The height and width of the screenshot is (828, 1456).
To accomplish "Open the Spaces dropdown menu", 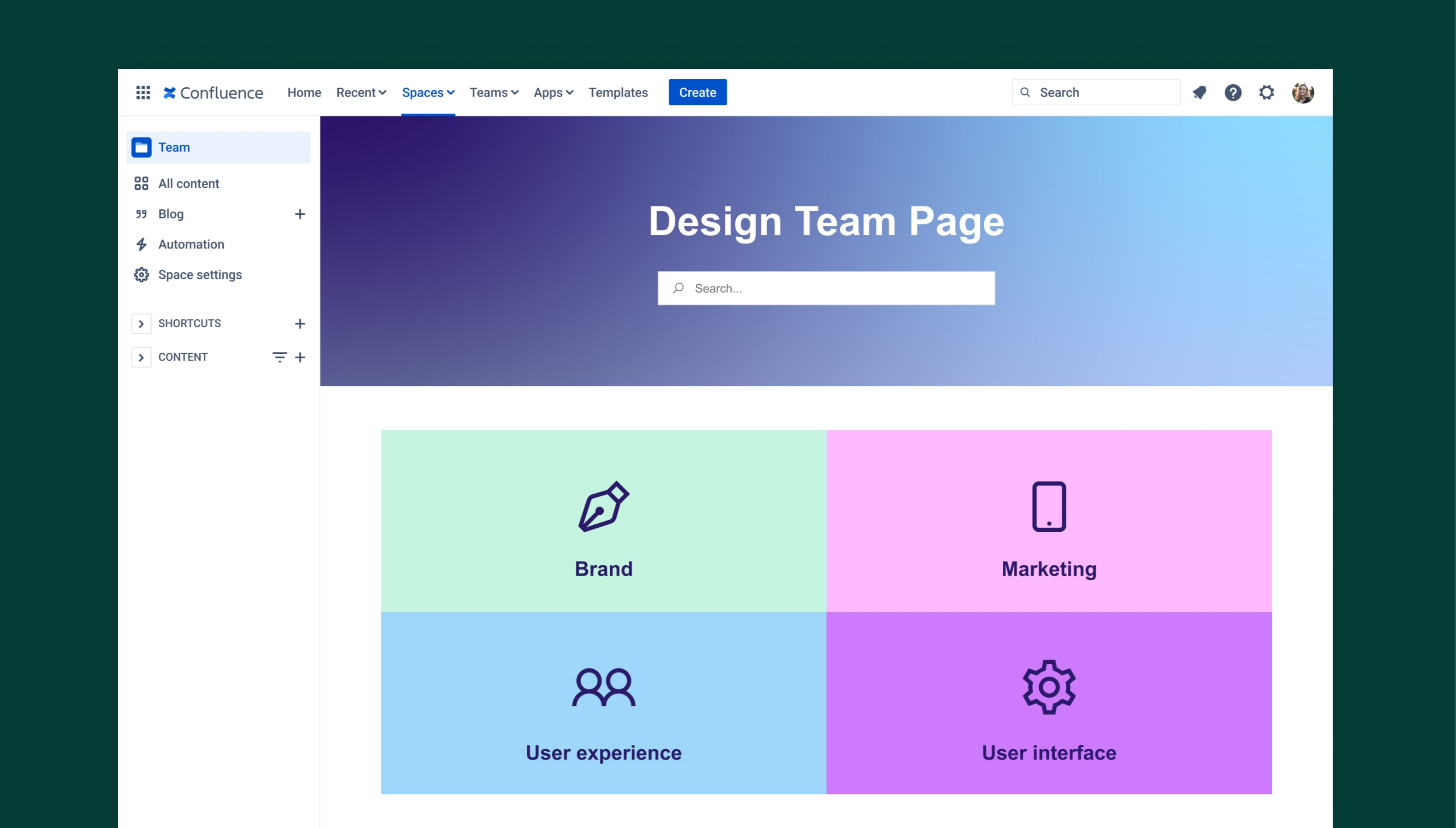I will click(428, 92).
